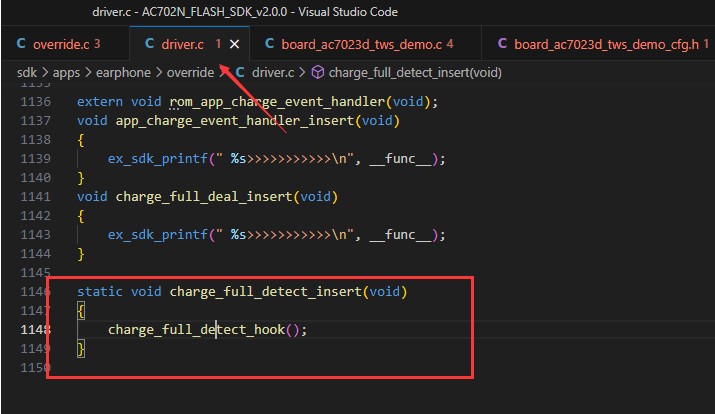Close the driver.c tab
Screen dimensions: 715x414
coord(234,44)
